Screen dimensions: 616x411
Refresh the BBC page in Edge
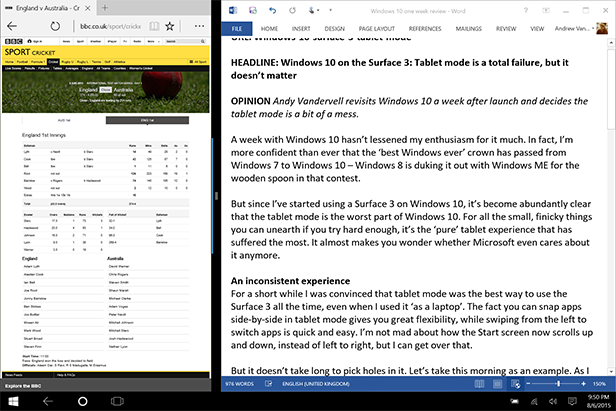[55, 26]
